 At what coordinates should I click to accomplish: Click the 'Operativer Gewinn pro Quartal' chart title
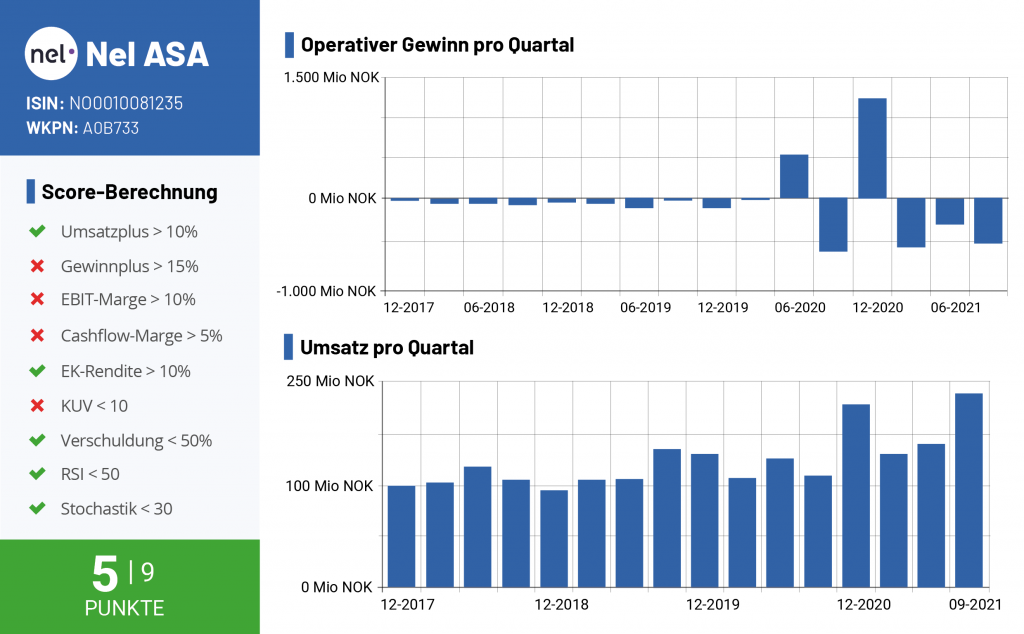click(437, 45)
